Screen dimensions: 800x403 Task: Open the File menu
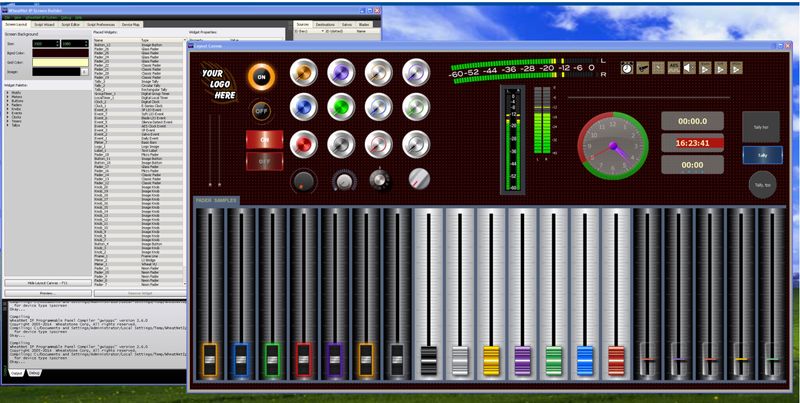8,17
